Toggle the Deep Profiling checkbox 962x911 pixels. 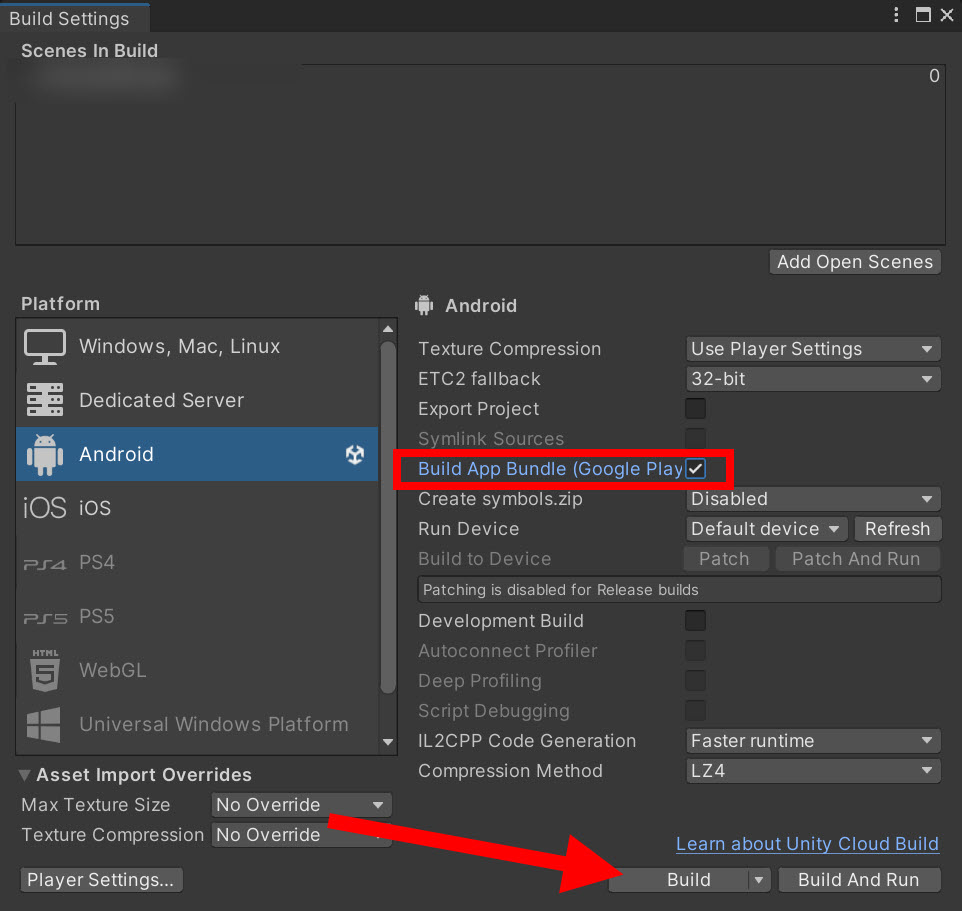tap(695, 681)
